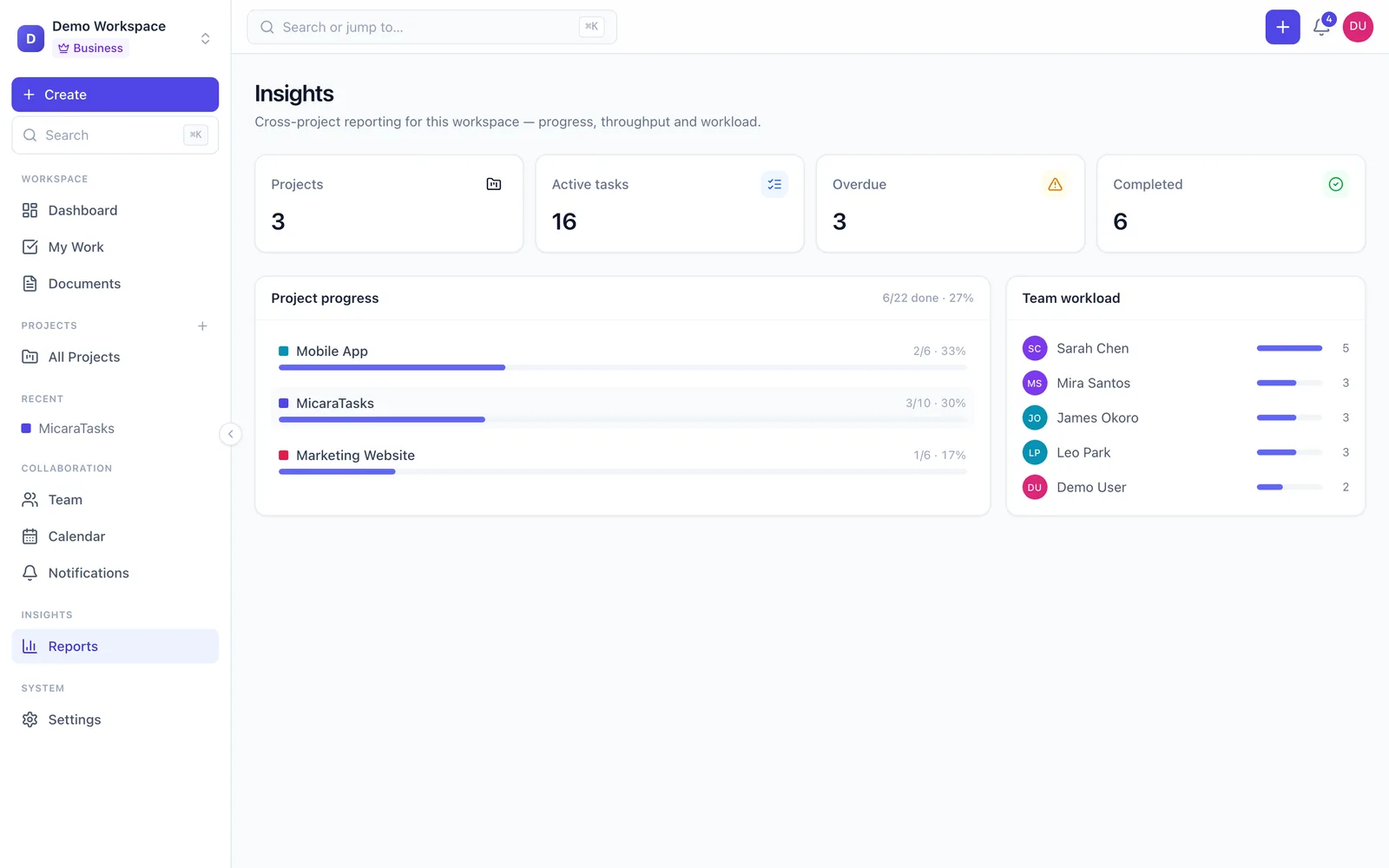The height and width of the screenshot is (868, 1389).
Task: Click the Create button in sidebar
Action: (115, 95)
